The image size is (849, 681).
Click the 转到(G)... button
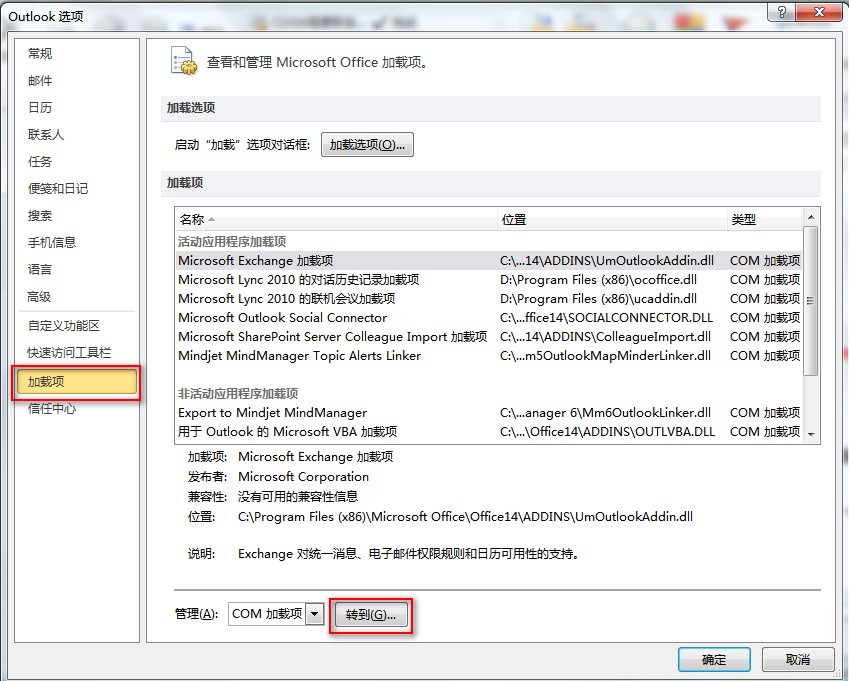click(371, 615)
